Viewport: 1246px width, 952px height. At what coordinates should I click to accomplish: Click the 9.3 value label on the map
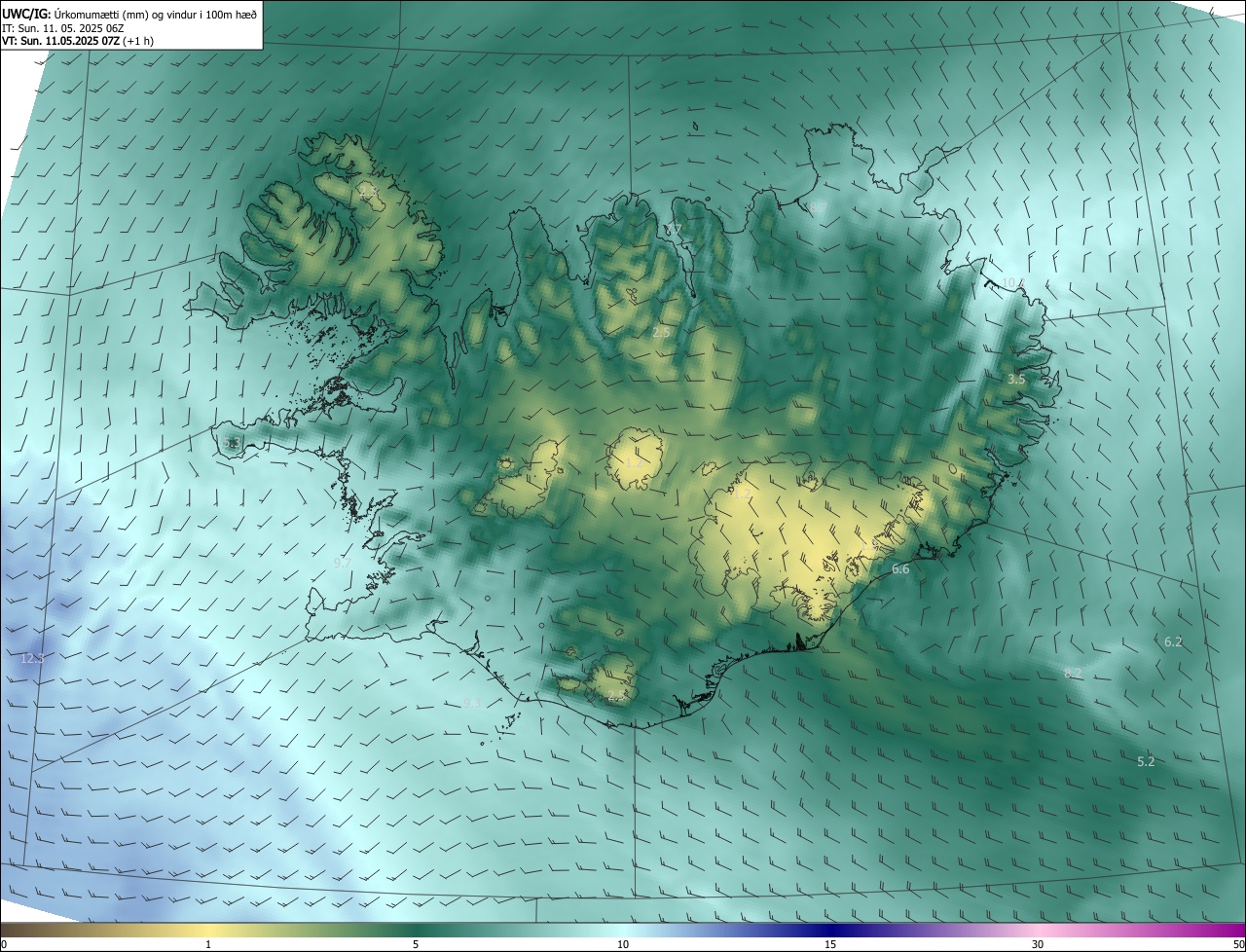473,703
